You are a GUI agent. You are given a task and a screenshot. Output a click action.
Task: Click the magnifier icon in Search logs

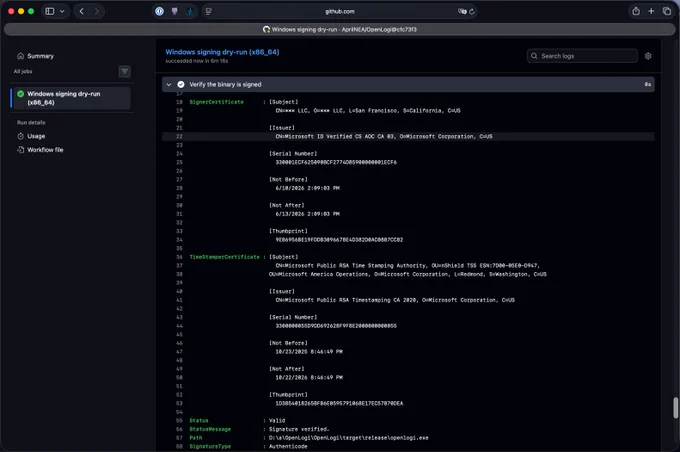534,56
